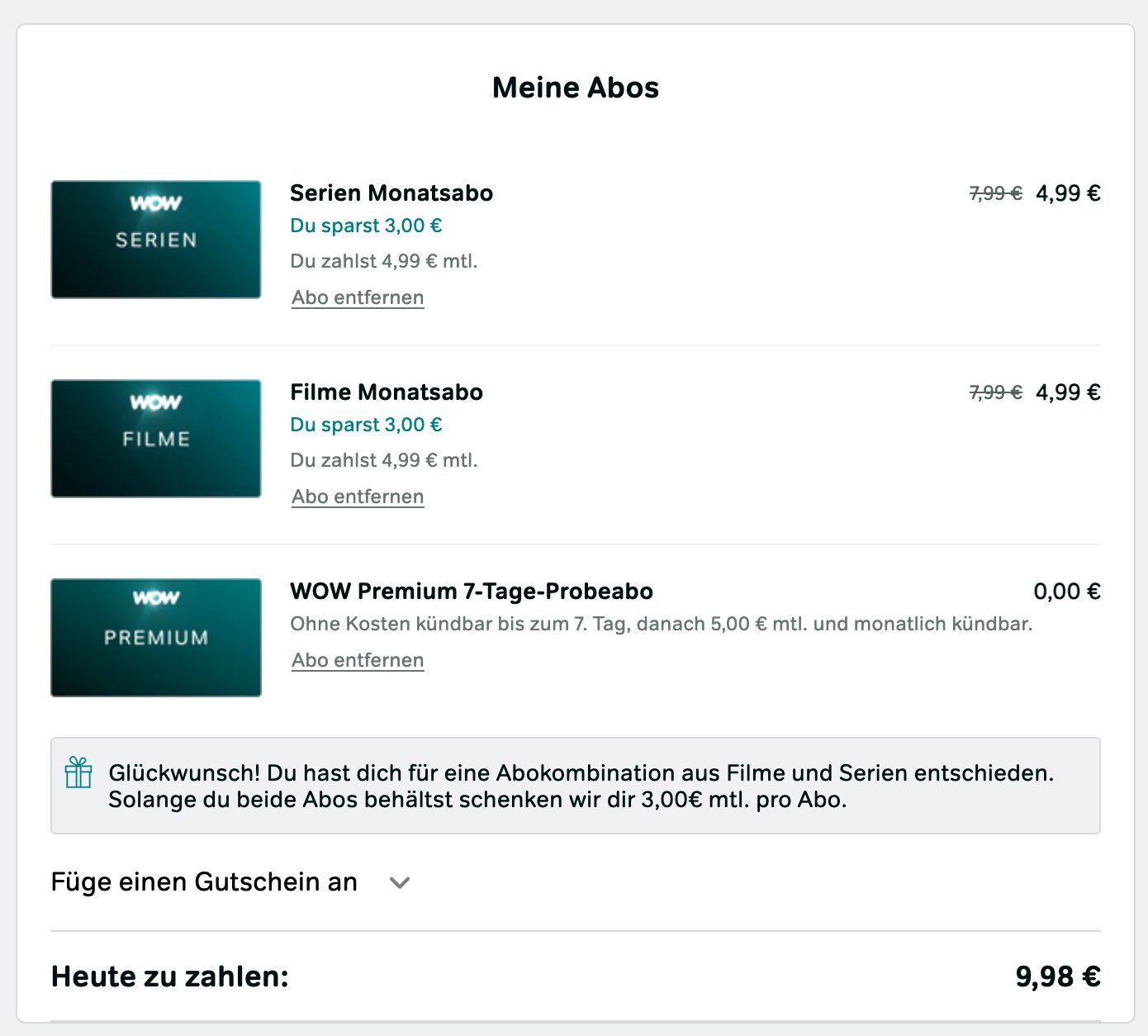Image resolution: width=1148 pixels, height=1036 pixels.
Task: Select the Filme Monatsabo title
Action: click(x=387, y=392)
